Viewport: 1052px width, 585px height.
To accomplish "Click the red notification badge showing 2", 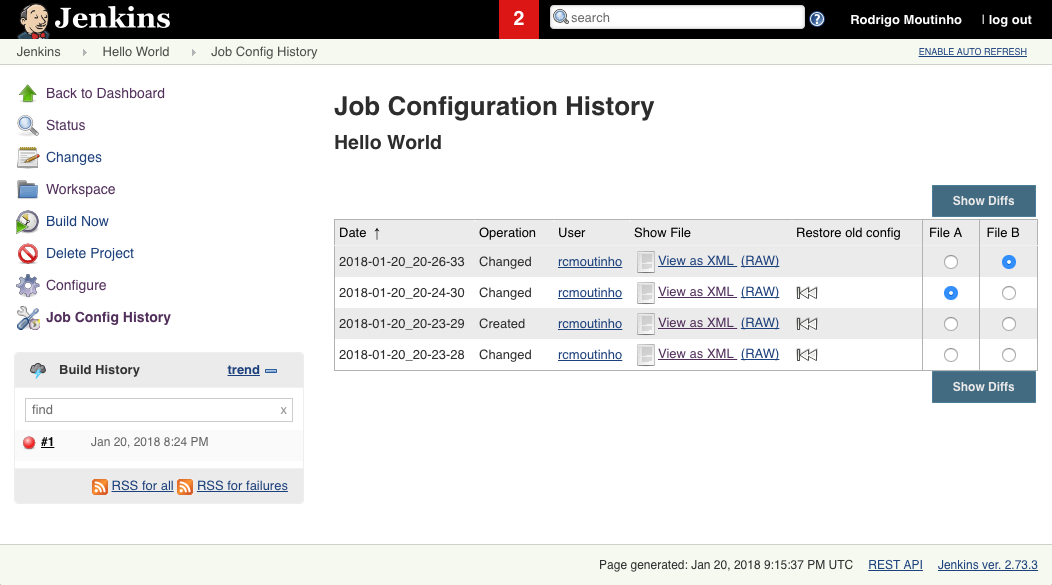I will tap(518, 19).
